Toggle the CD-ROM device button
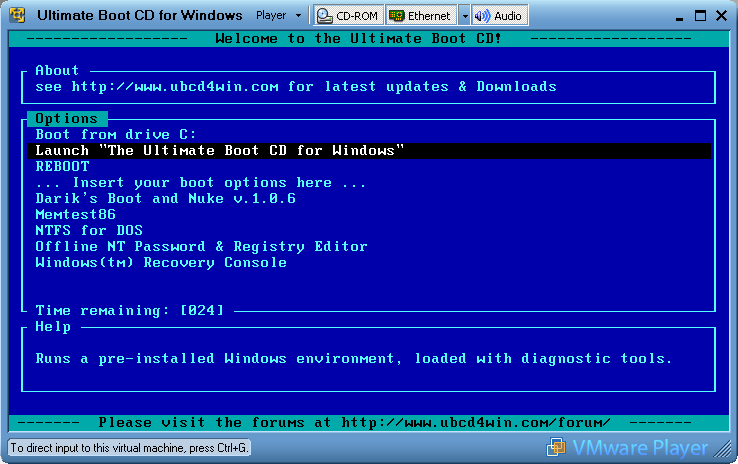This screenshot has width=738, height=464. click(x=349, y=16)
